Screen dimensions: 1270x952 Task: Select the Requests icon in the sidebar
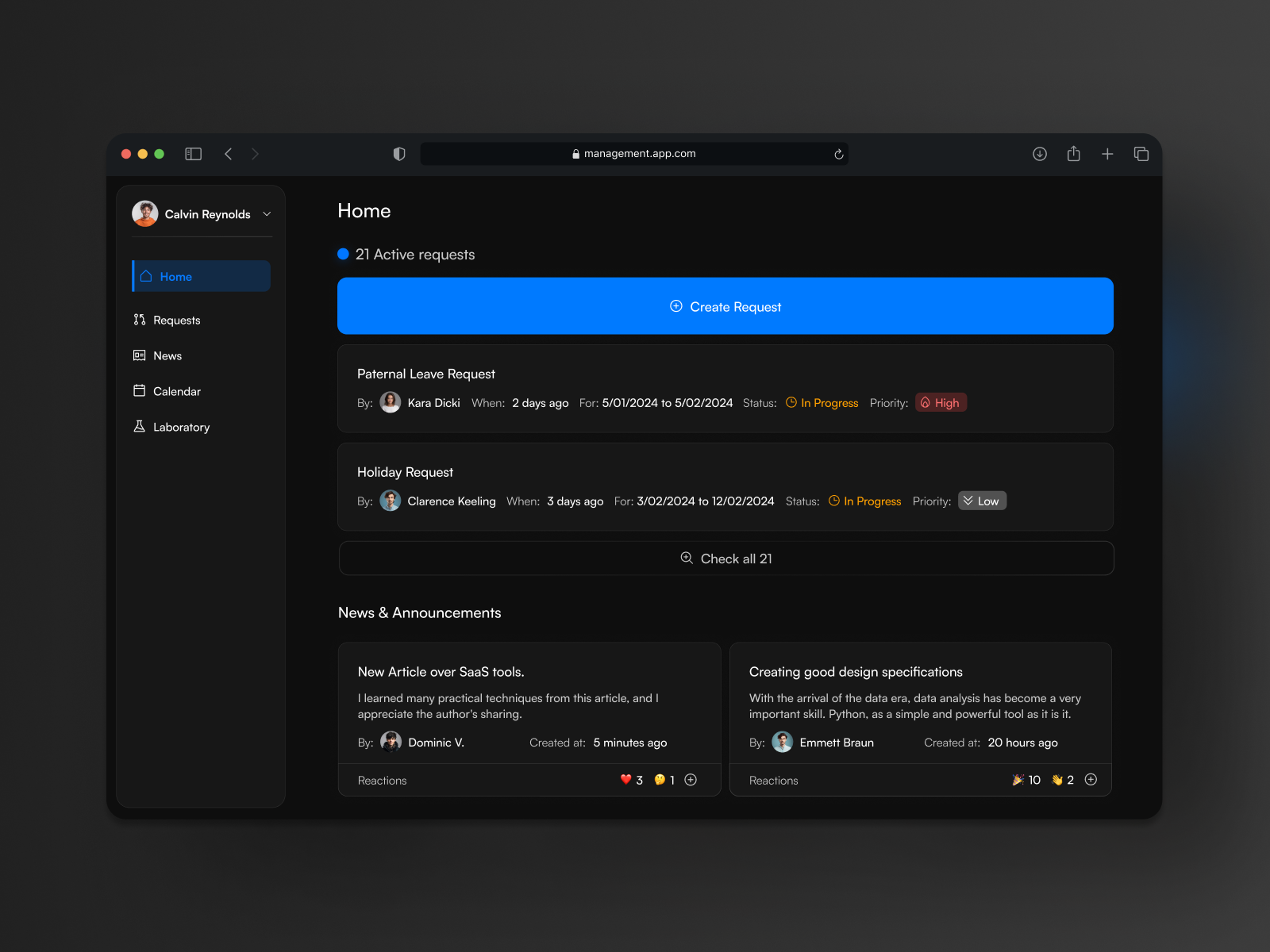(x=140, y=320)
